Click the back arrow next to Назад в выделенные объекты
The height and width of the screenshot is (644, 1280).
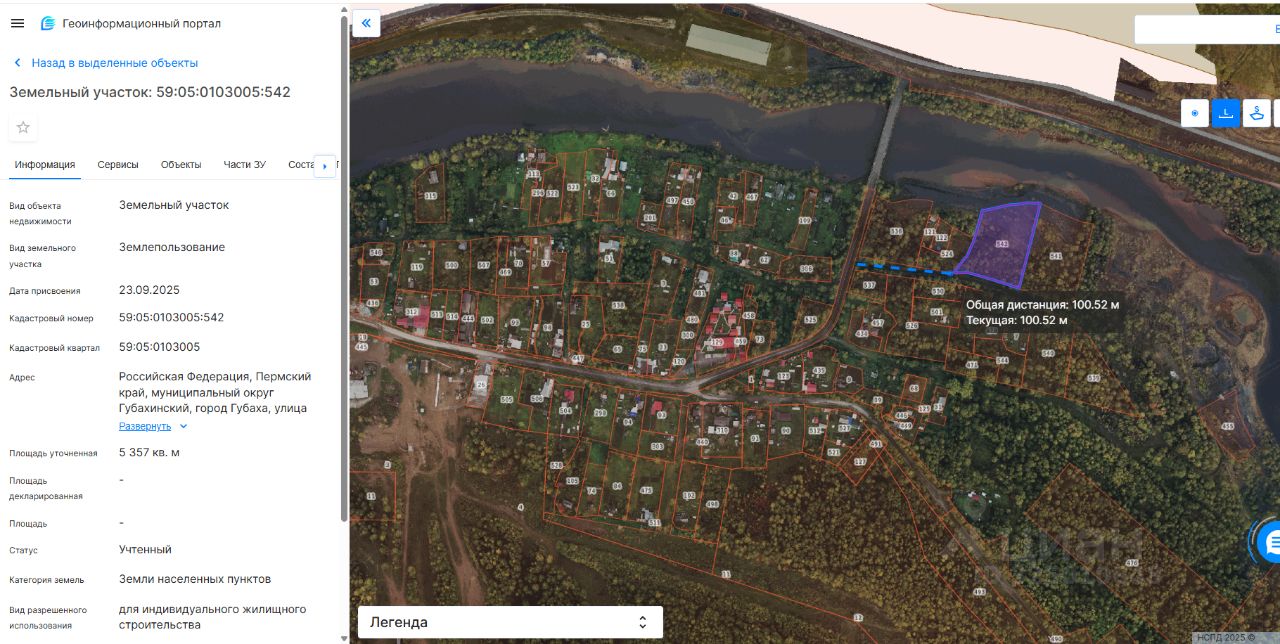click(17, 63)
